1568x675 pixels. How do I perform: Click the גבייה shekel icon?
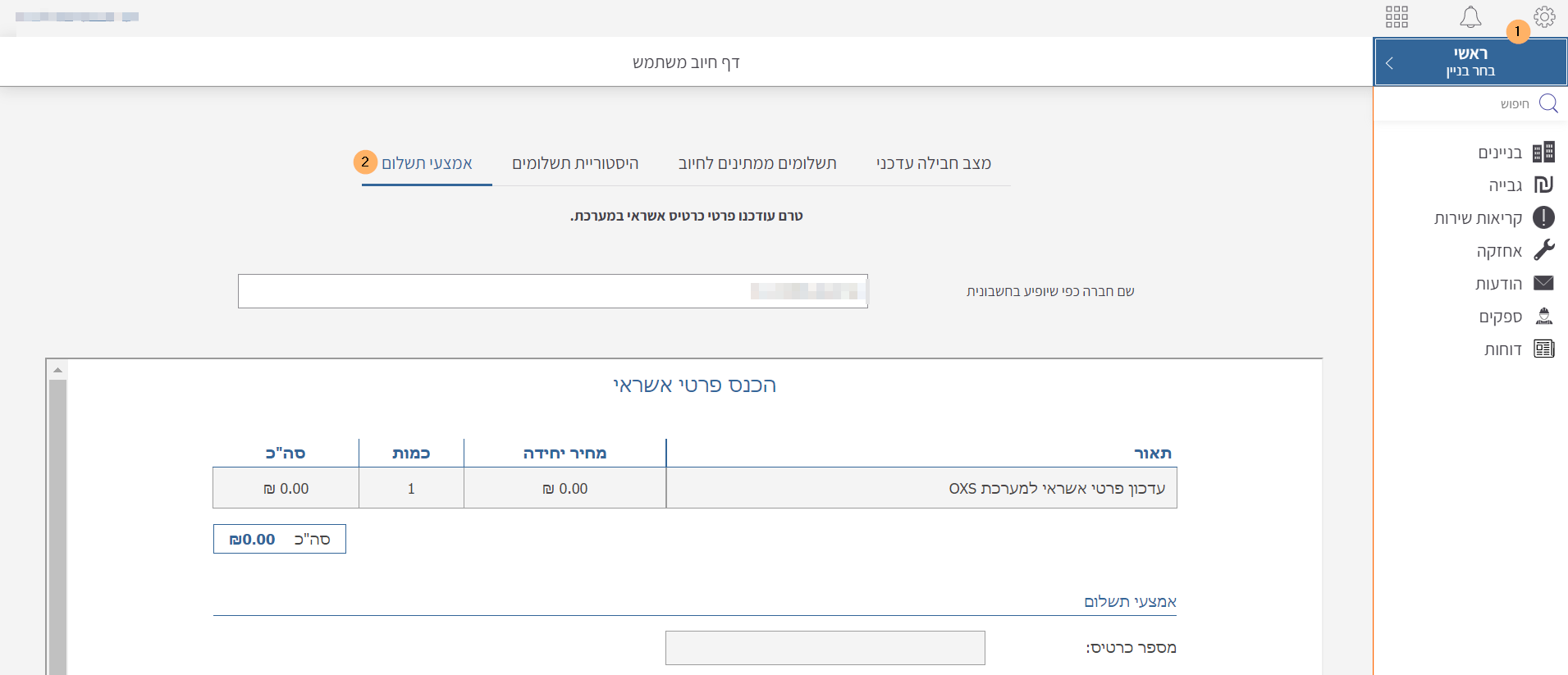[1543, 185]
